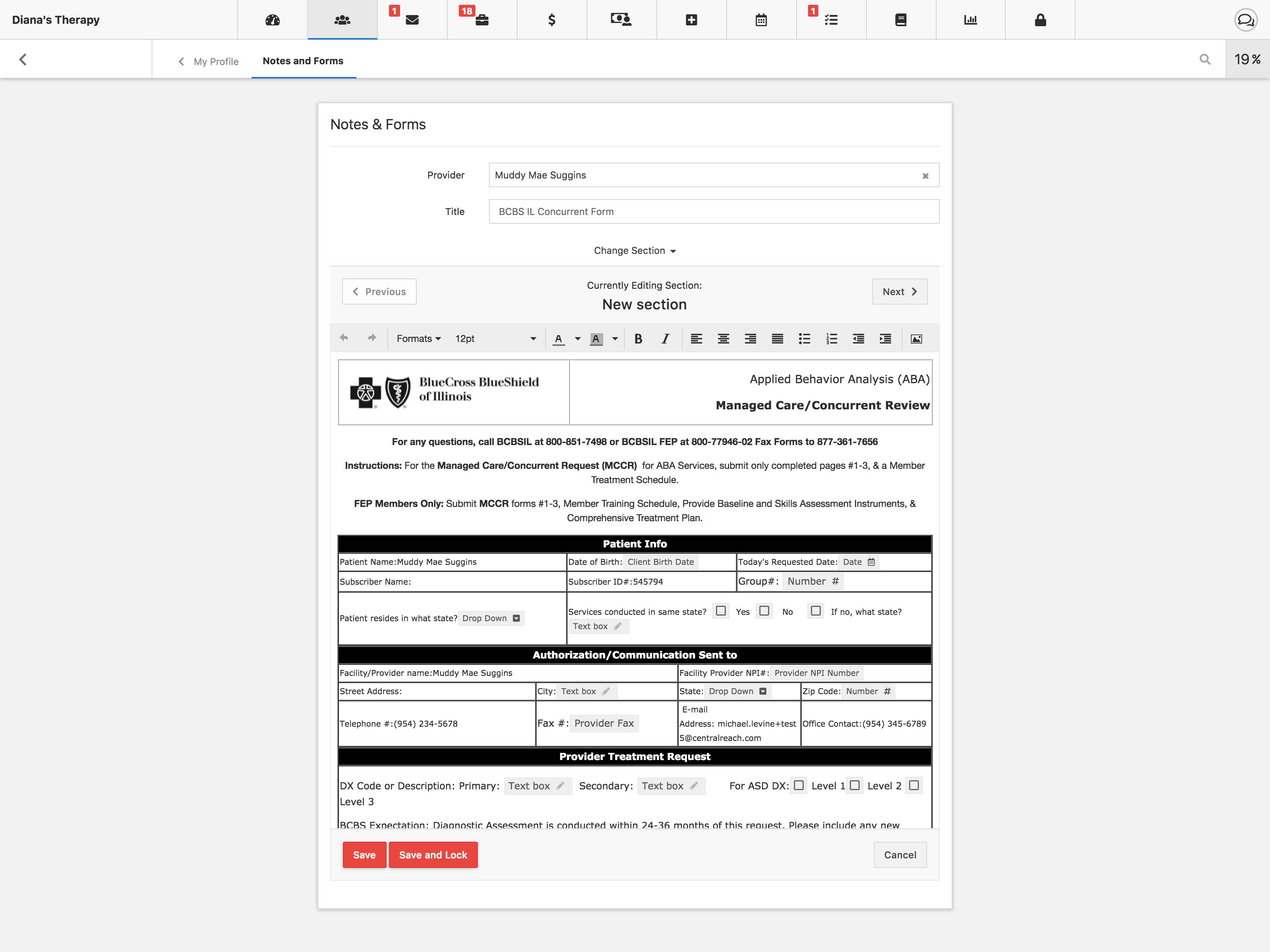This screenshot has height=952, width=1270.
Task: Click the back arrow in the left panel
Action: [23, 59]
